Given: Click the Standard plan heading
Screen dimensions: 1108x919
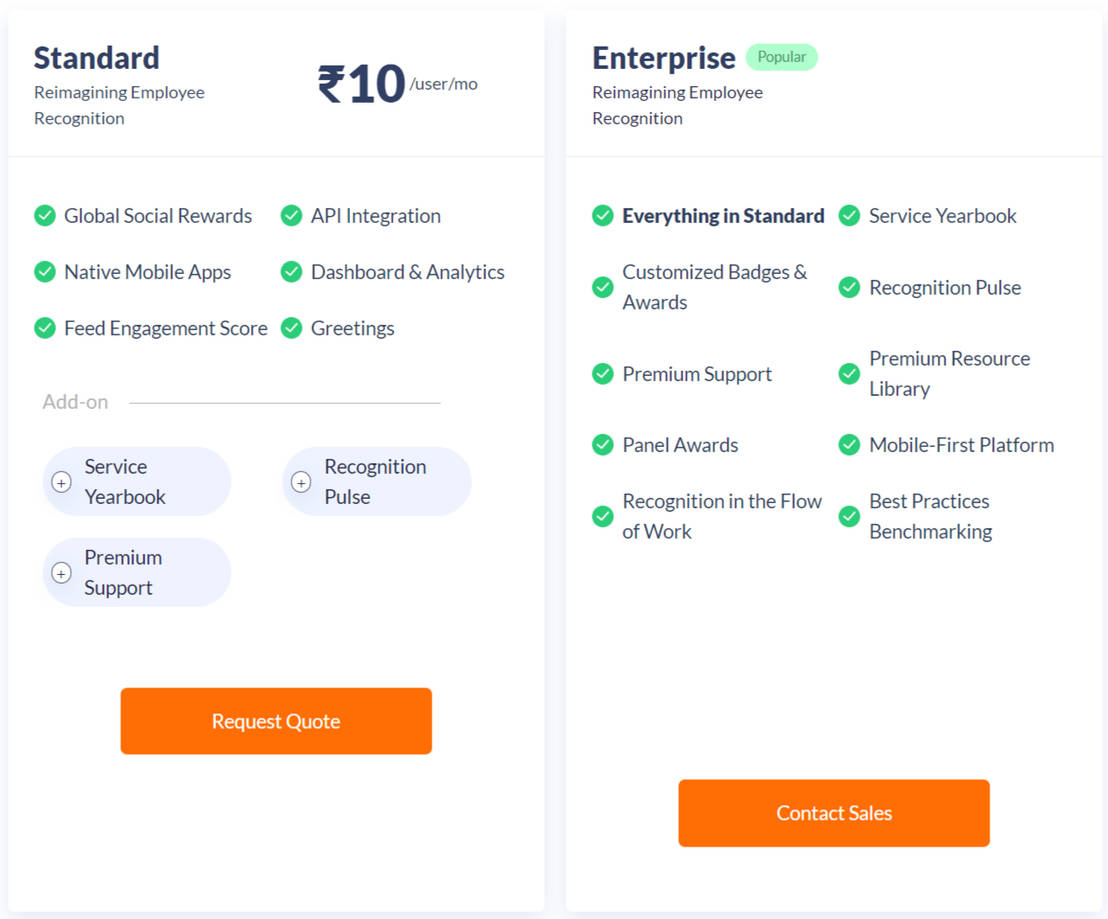Looking at the screenshot, I should pyautogui.click(x=97, y=58).
